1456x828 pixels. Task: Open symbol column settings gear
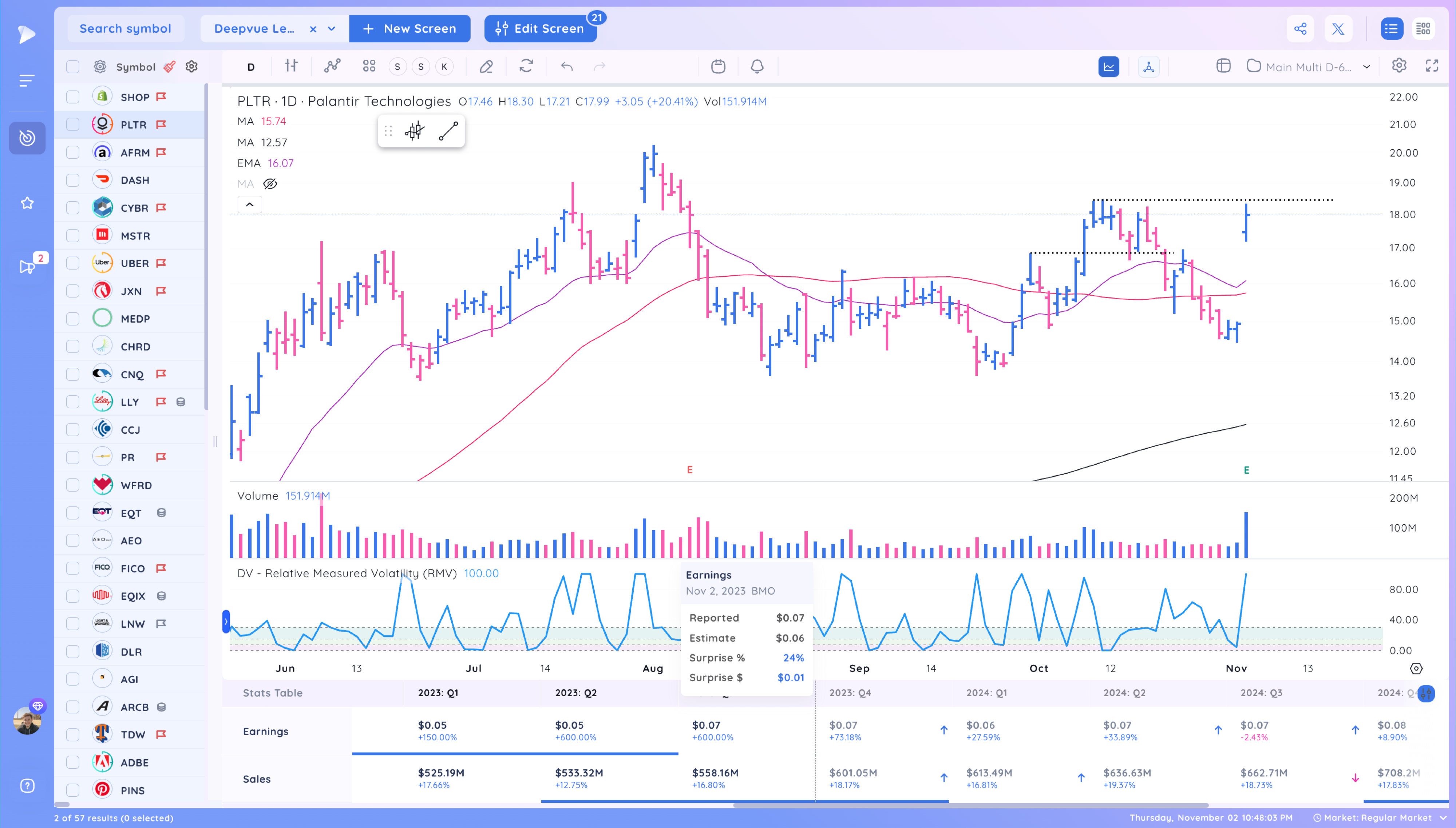tap(191, 67)
